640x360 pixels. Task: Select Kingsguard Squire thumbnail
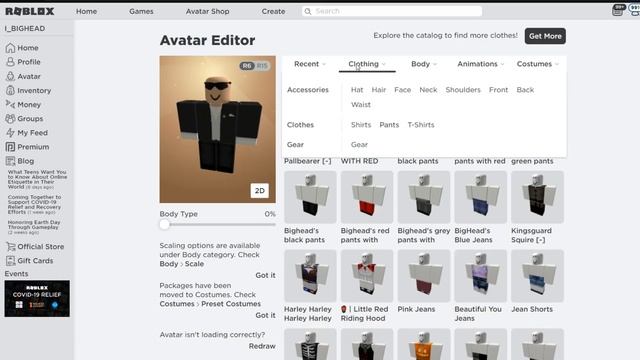537,197
